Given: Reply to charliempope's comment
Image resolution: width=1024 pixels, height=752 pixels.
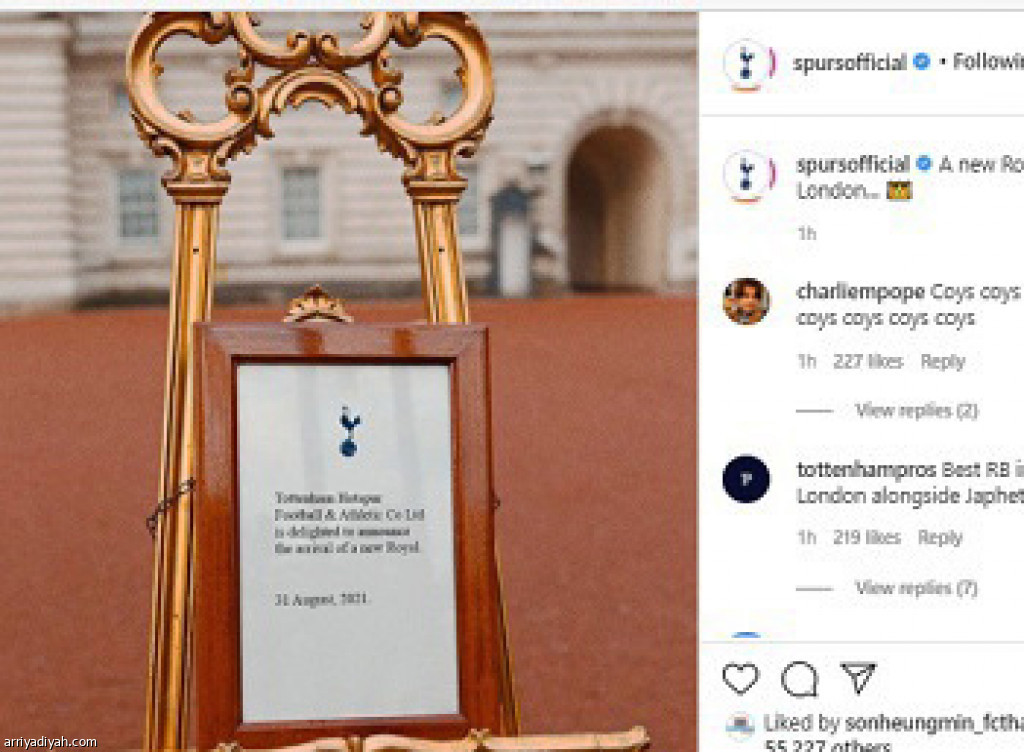Looking at the screenshot, I should pos(942,361).
